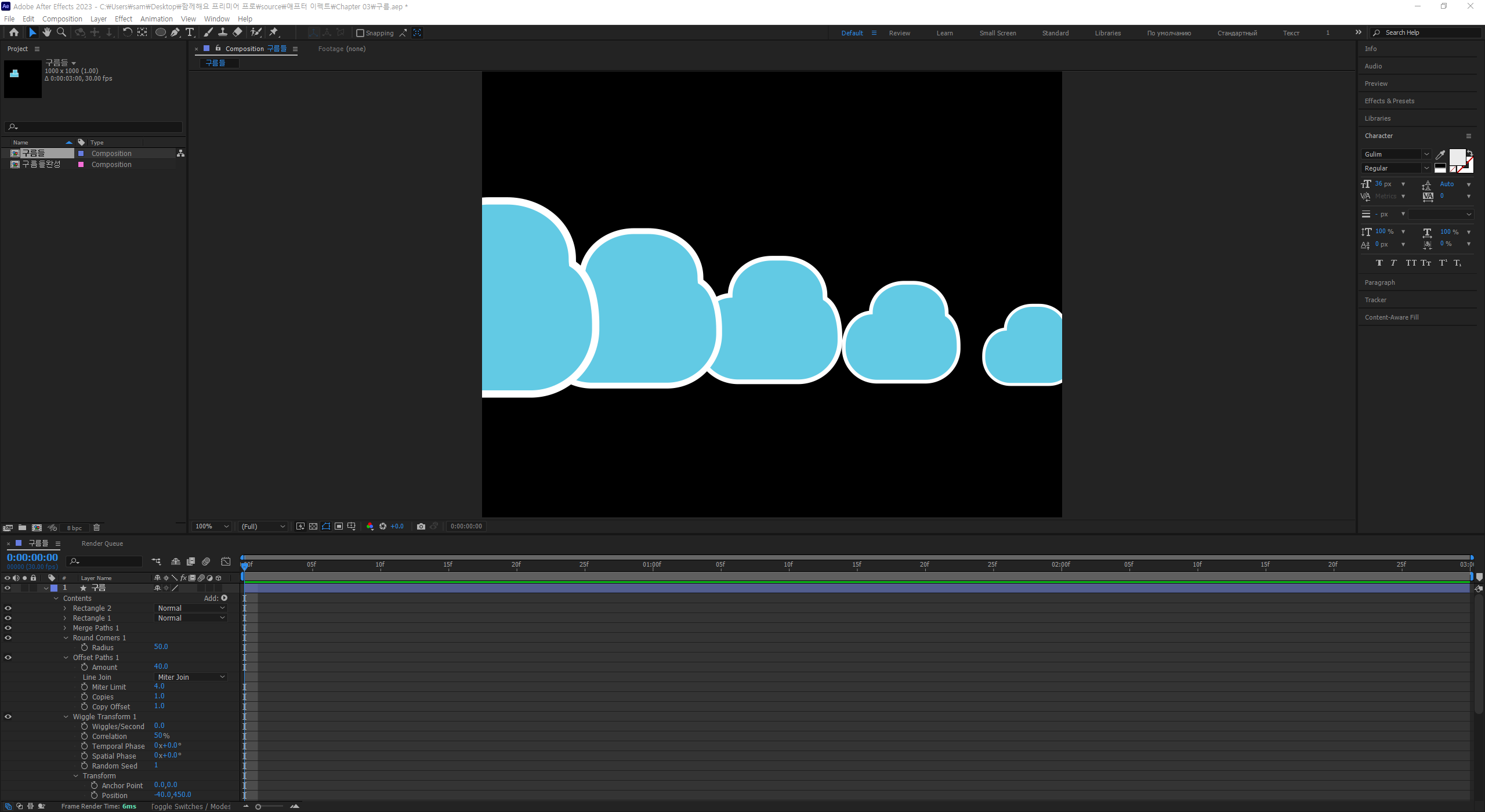Collapse the Wiggle Transform 1 group

click(66, 717)
